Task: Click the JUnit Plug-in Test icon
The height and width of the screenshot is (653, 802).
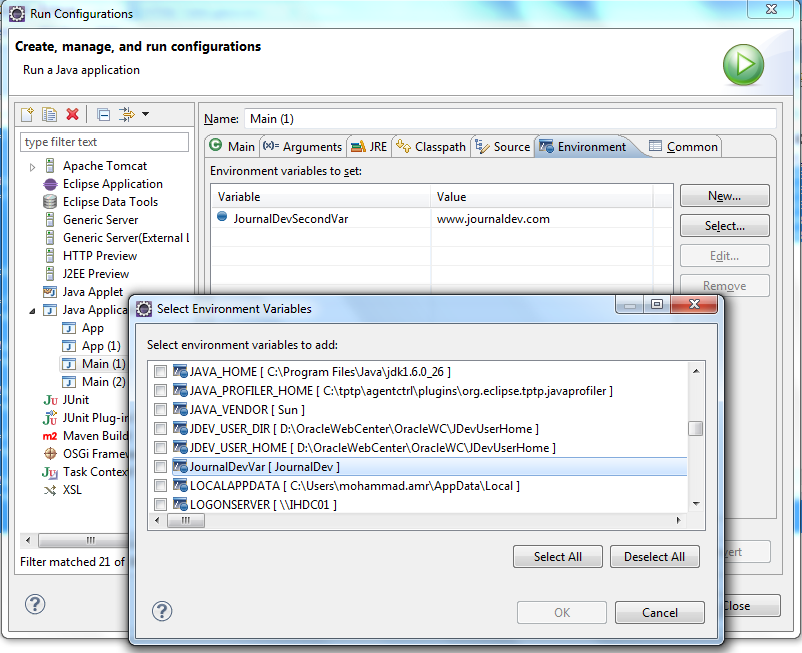Action: click(50, 418)
